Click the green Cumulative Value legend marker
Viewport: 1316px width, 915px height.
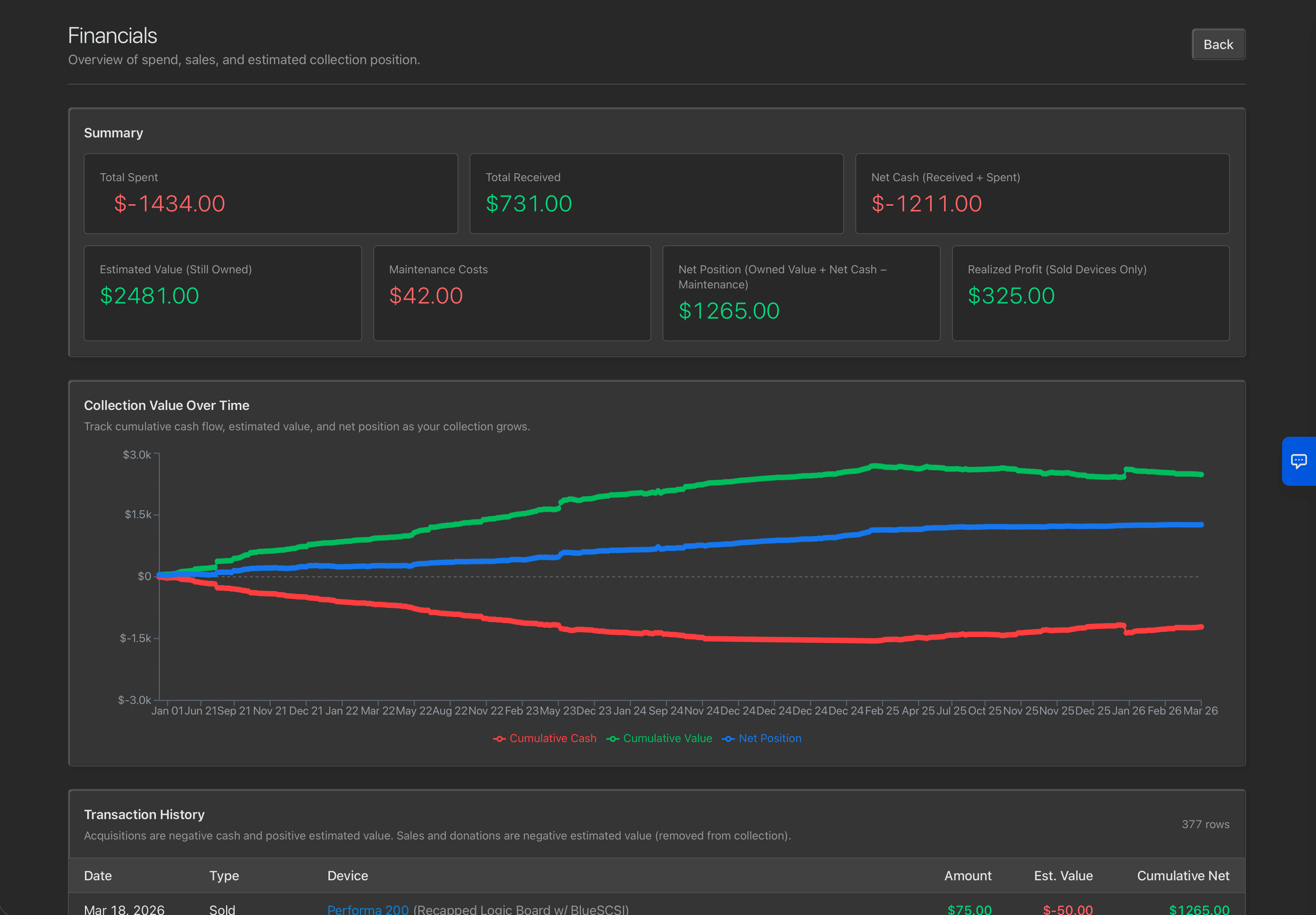613,739
